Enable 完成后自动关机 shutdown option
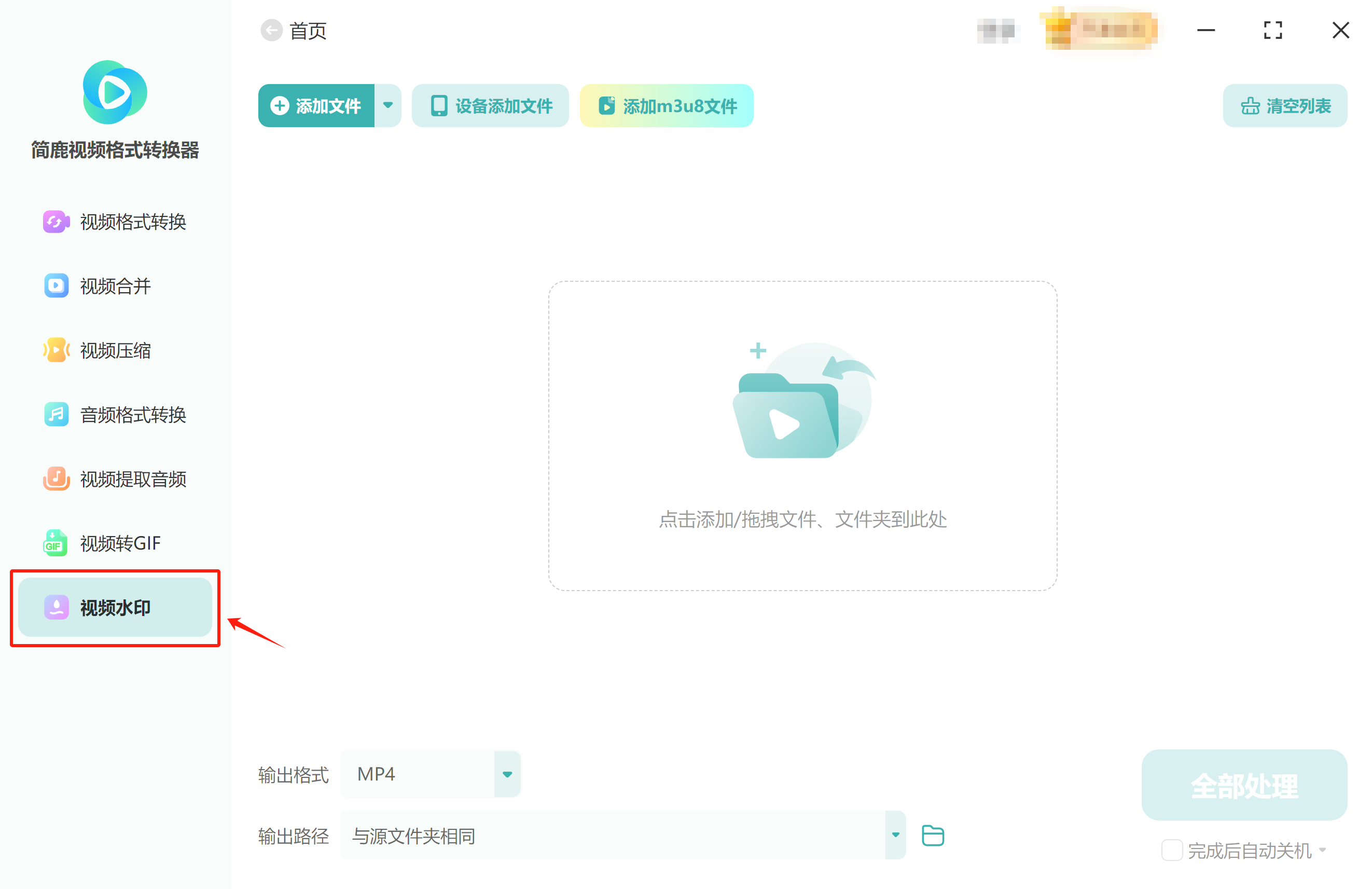Viewport: 1372px width, 889px height. [1171, 850]
